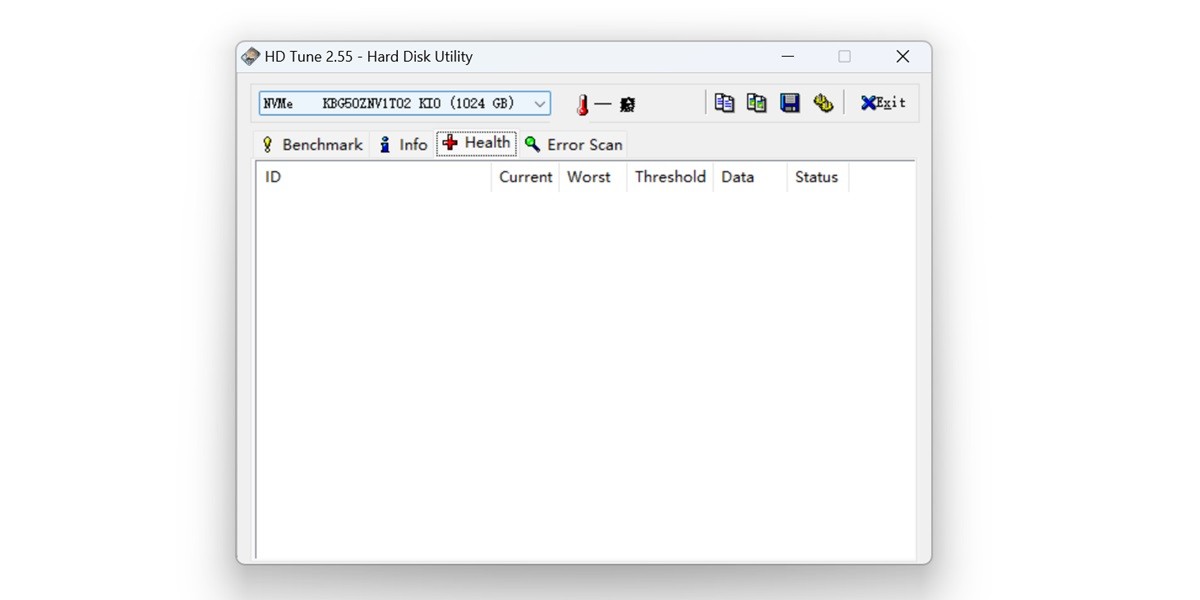Viewport: 1200px width, 600px height.
Task: Go to the Error Scan tab
Action: [574, 145]
